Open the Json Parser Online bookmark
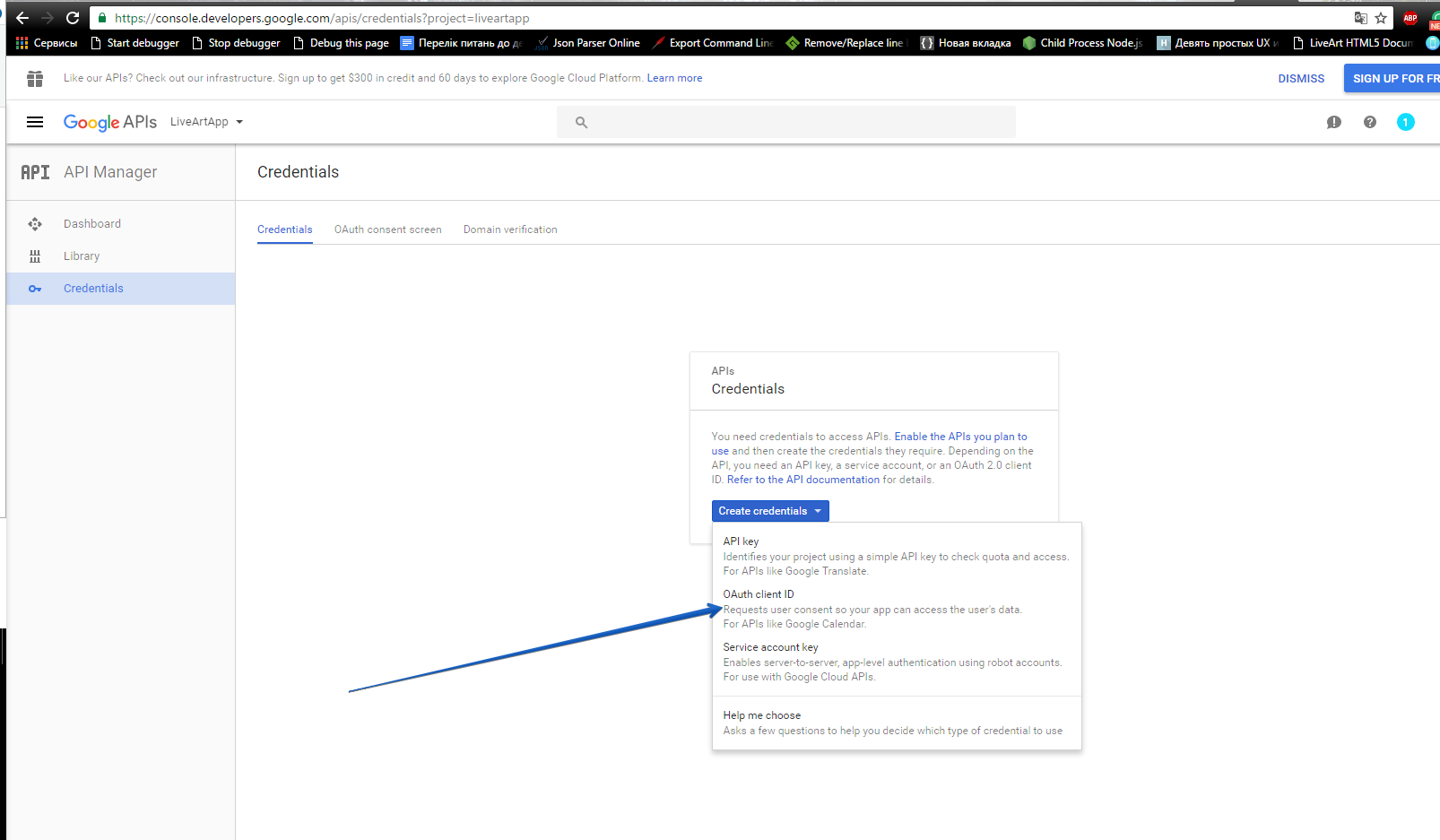 tap(587, 43)
